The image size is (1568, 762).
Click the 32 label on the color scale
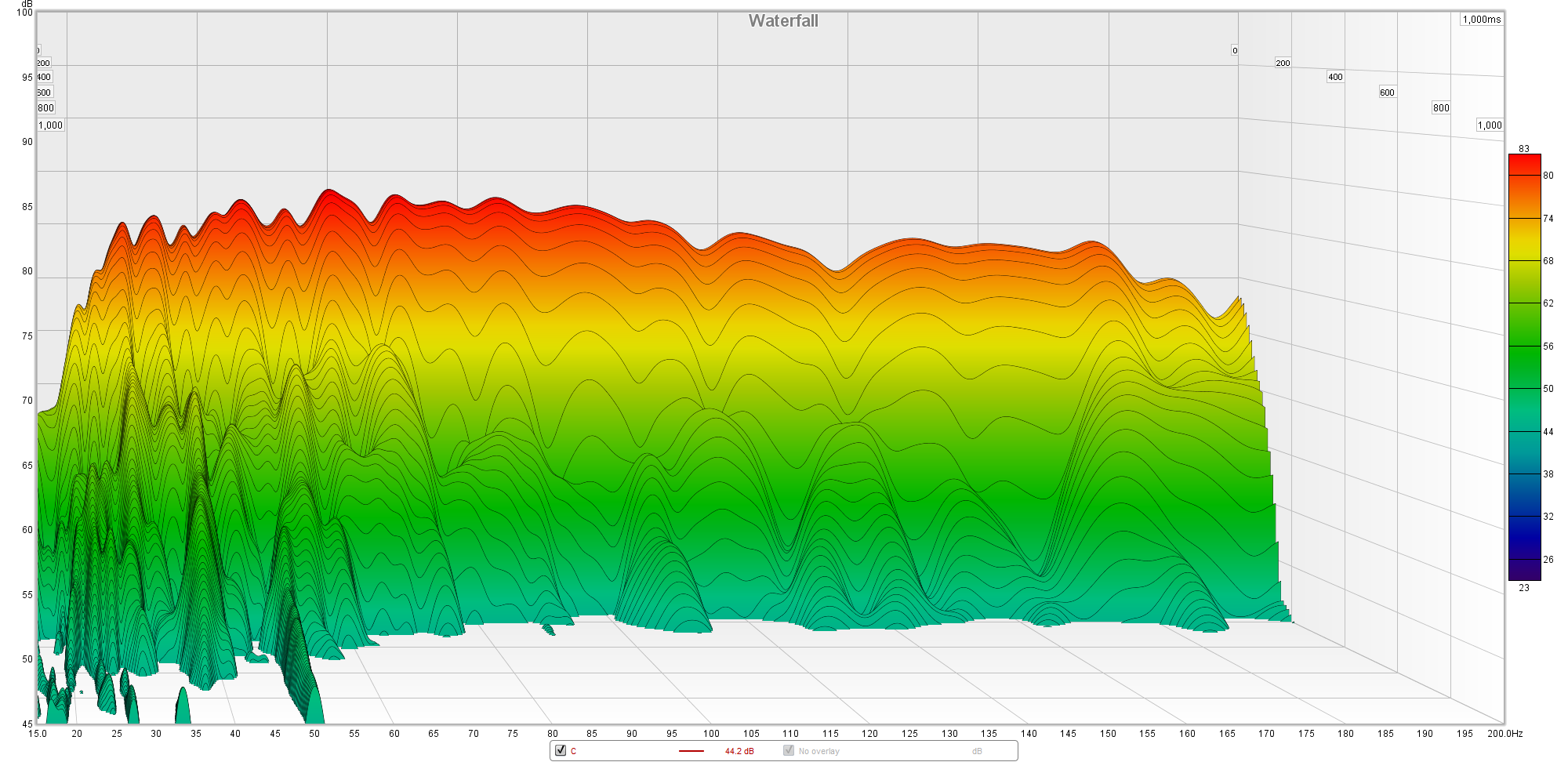(x=1548, y=517)
